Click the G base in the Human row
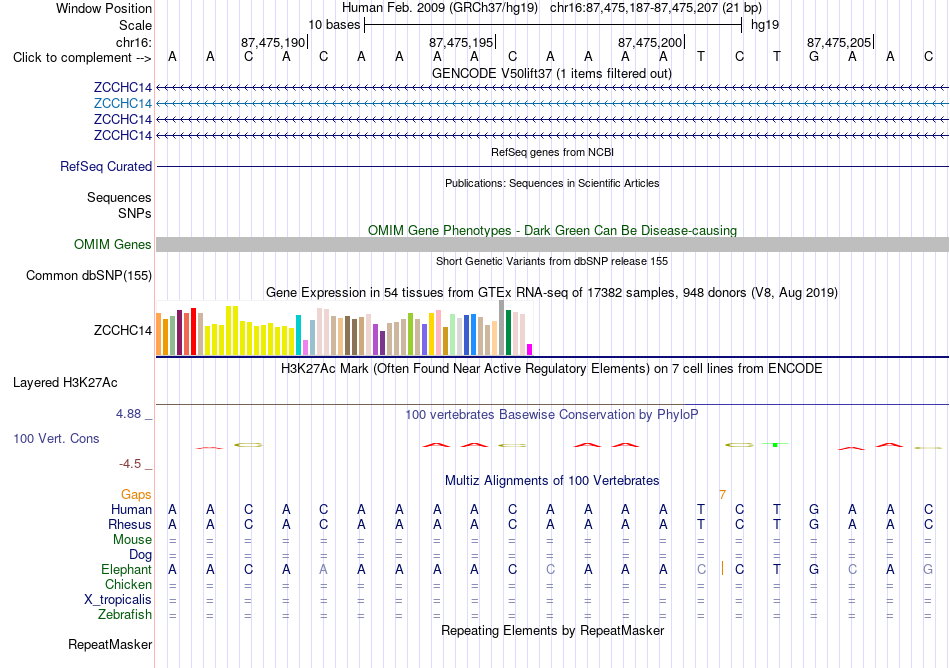Screen dimensions: 950x668 814,509
